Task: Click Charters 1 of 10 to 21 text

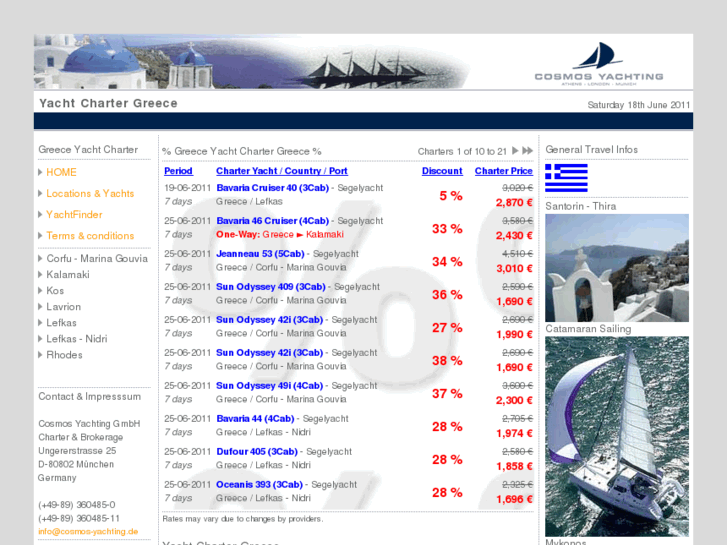Action: [x=462, y=151]
